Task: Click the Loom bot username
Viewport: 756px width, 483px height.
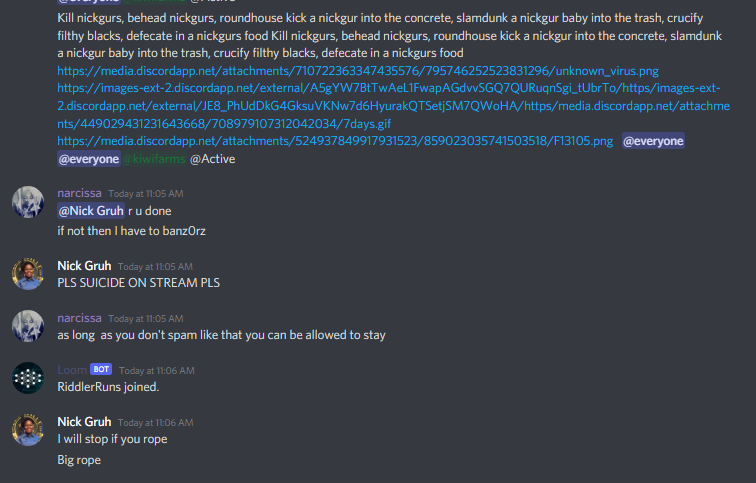Action: click(72, 370)
